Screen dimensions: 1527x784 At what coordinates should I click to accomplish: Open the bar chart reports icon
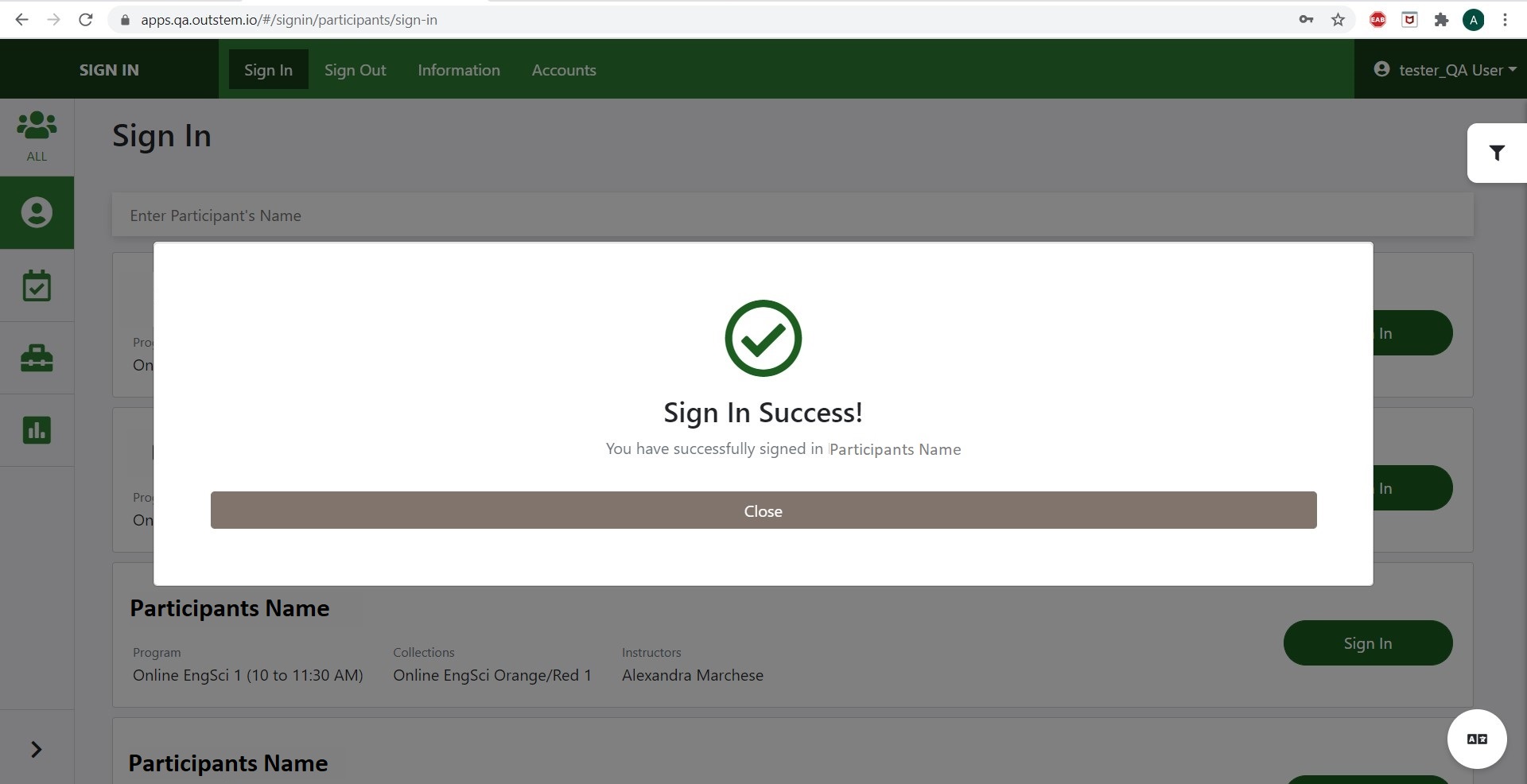click(37, 430)
